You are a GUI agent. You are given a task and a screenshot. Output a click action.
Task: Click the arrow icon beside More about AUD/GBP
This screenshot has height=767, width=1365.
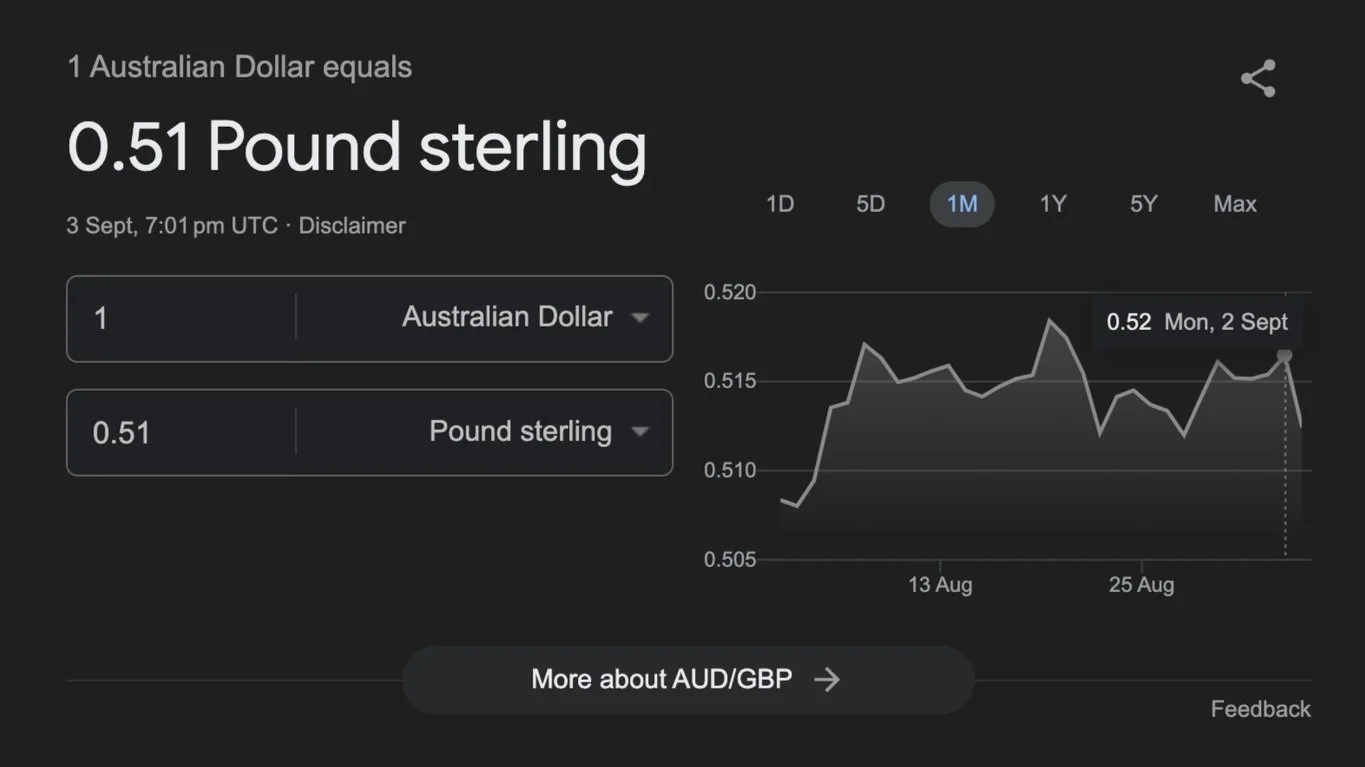point(827,680)
